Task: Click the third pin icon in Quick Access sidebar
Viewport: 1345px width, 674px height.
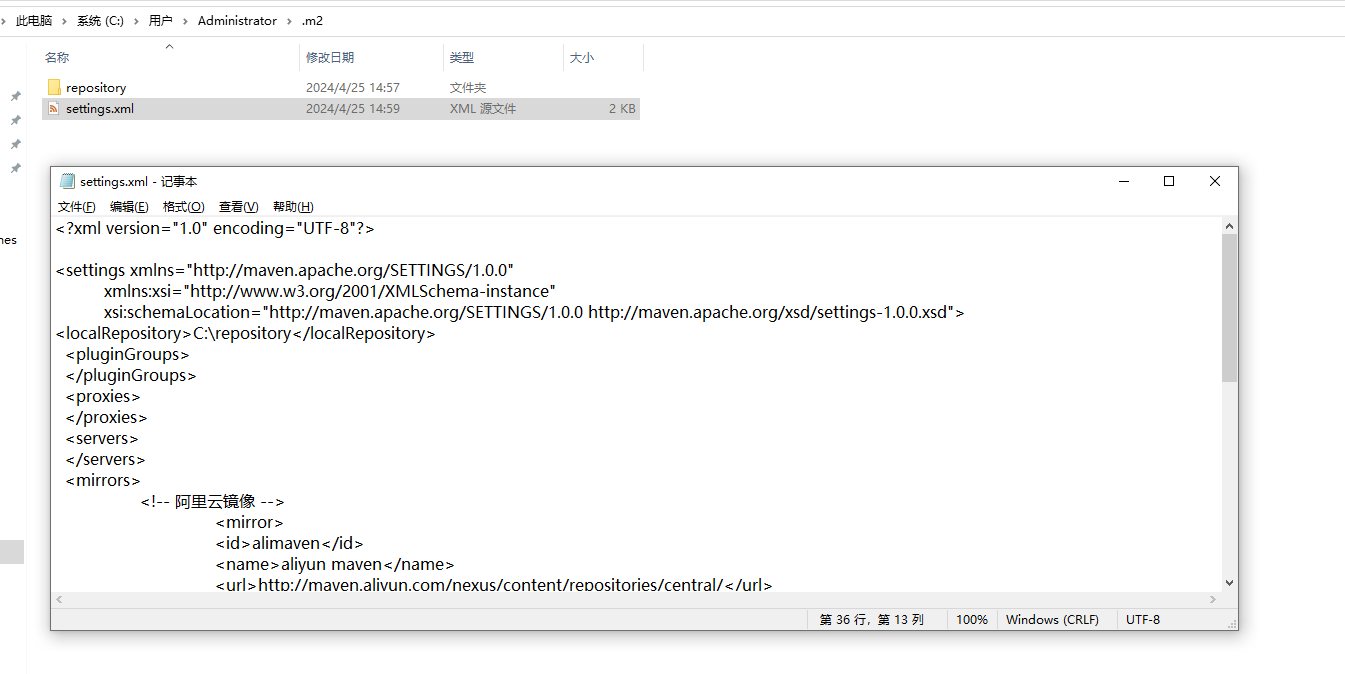Action: tap(14, 144)
